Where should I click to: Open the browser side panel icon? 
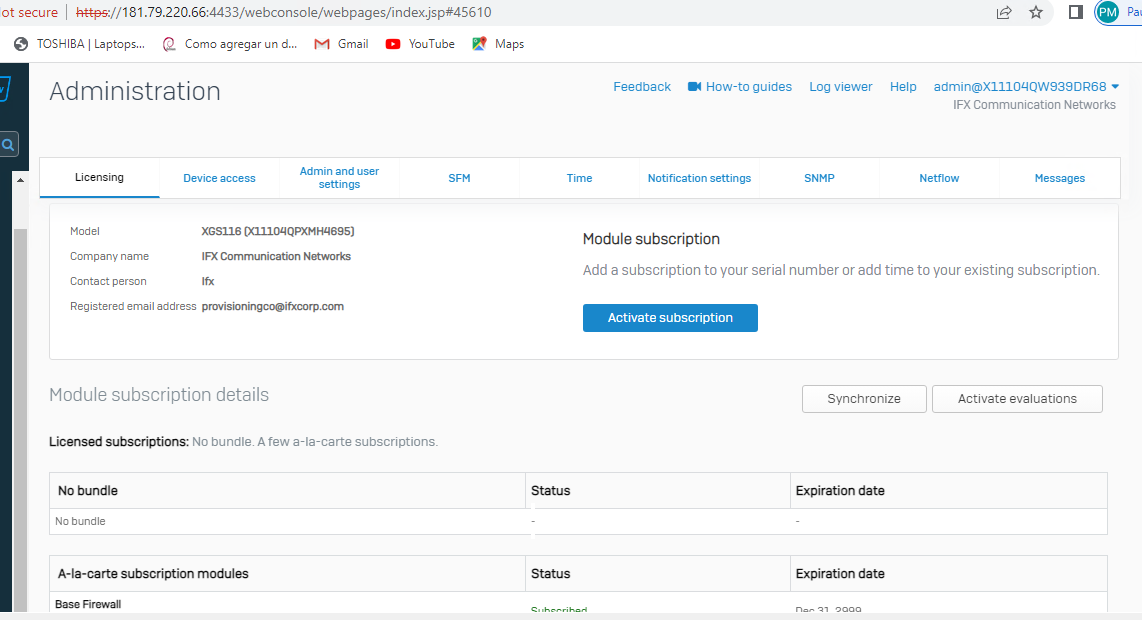[1076, 13]
